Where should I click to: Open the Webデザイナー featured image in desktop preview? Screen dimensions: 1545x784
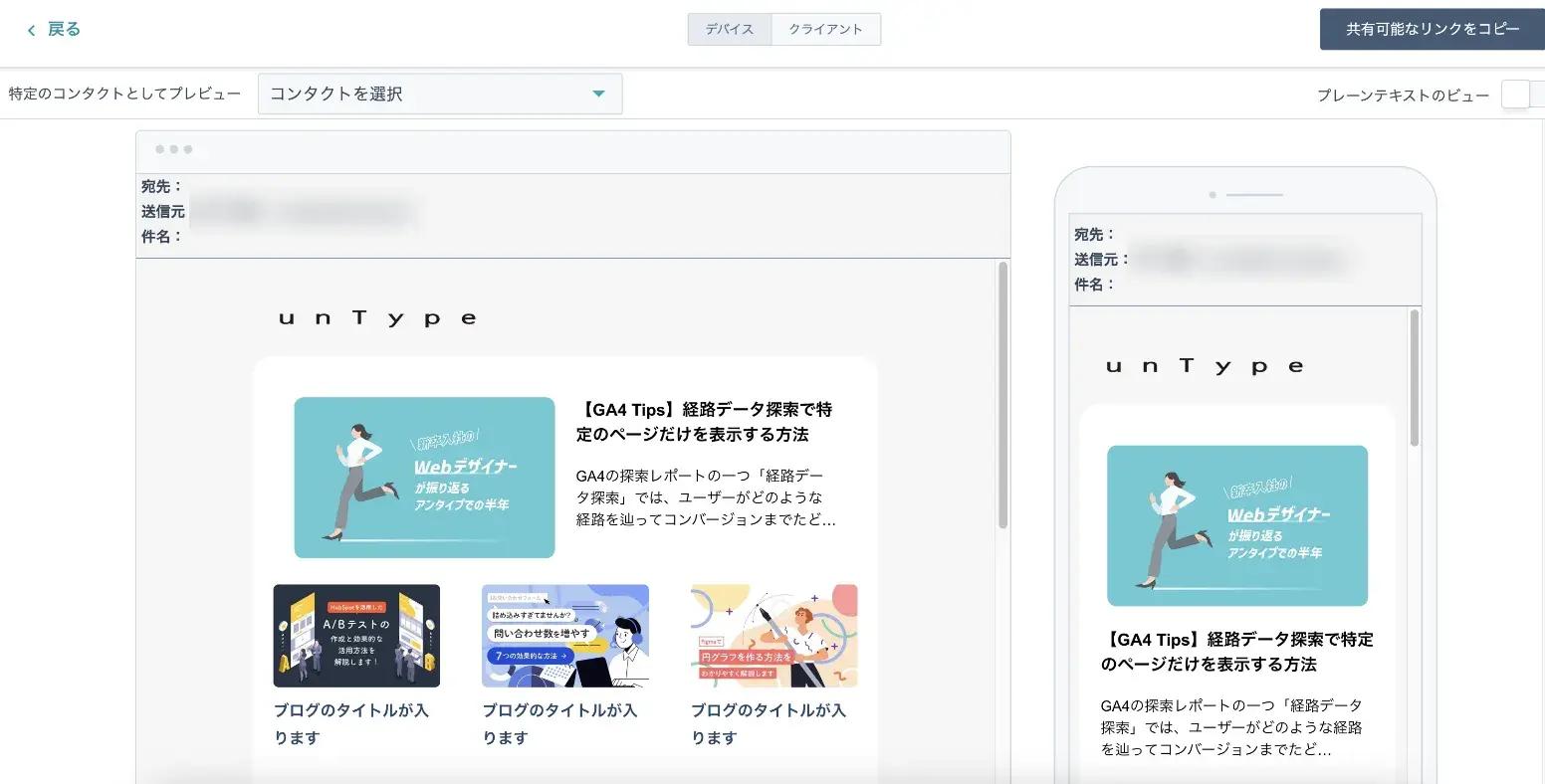click(424, 478)
